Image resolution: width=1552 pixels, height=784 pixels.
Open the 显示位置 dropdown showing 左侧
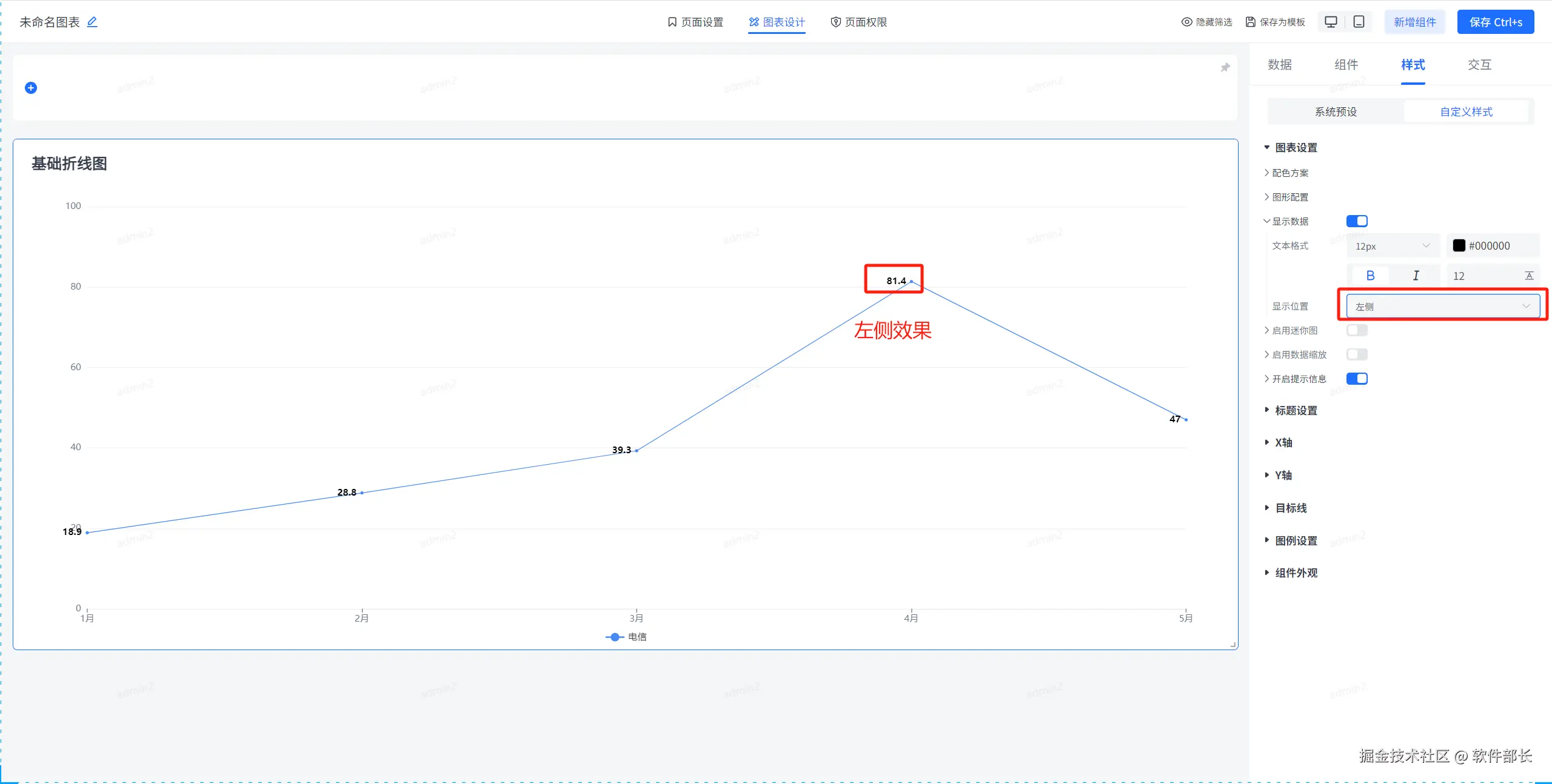(x=1442, y=306)
